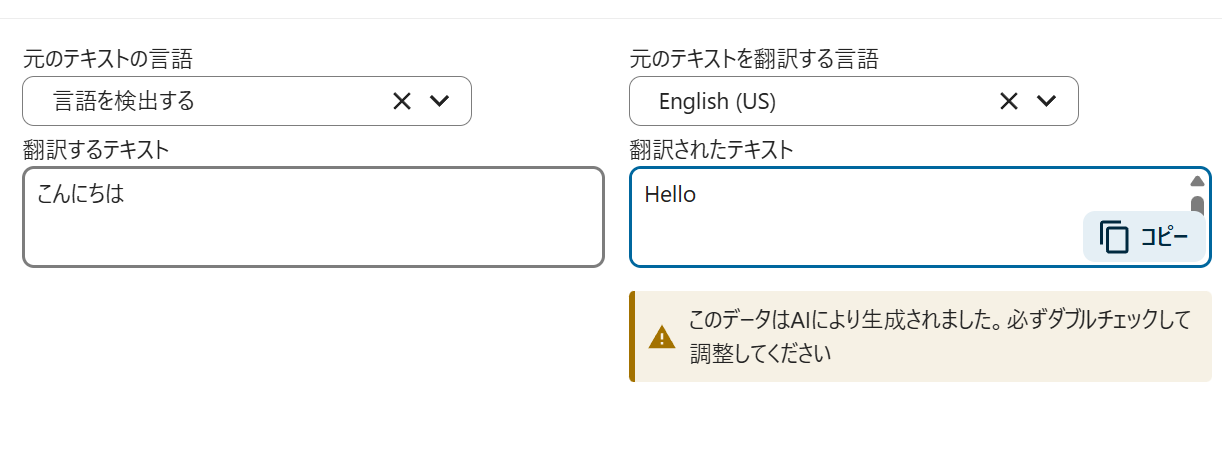
Task: Expand the target language dropdown chevron
Action: 1046,101
